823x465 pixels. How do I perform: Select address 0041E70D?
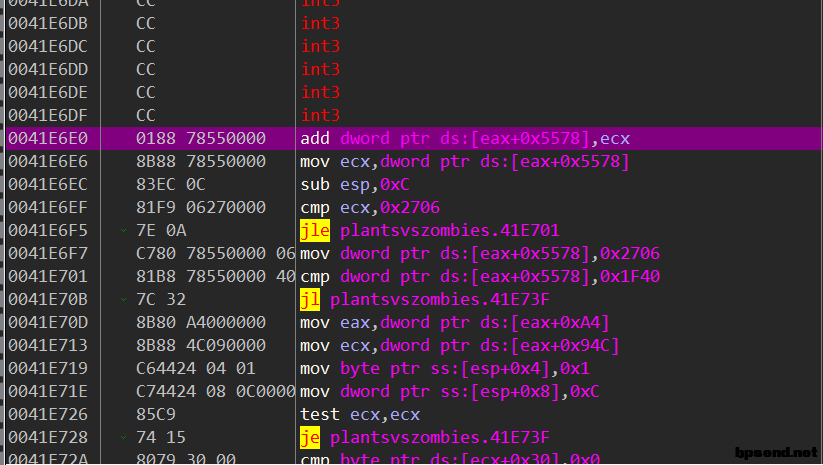point(48,323)
